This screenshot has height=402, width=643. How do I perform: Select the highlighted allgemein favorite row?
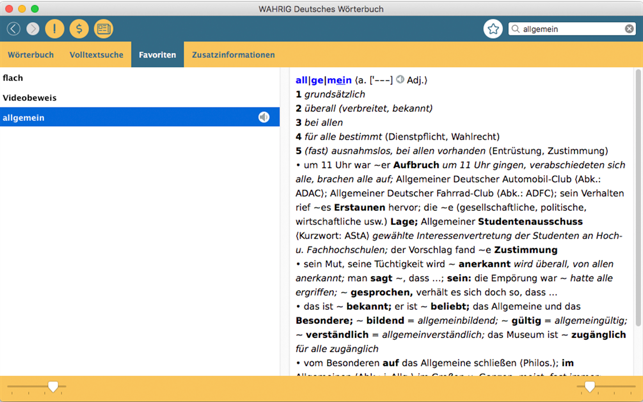139,117
